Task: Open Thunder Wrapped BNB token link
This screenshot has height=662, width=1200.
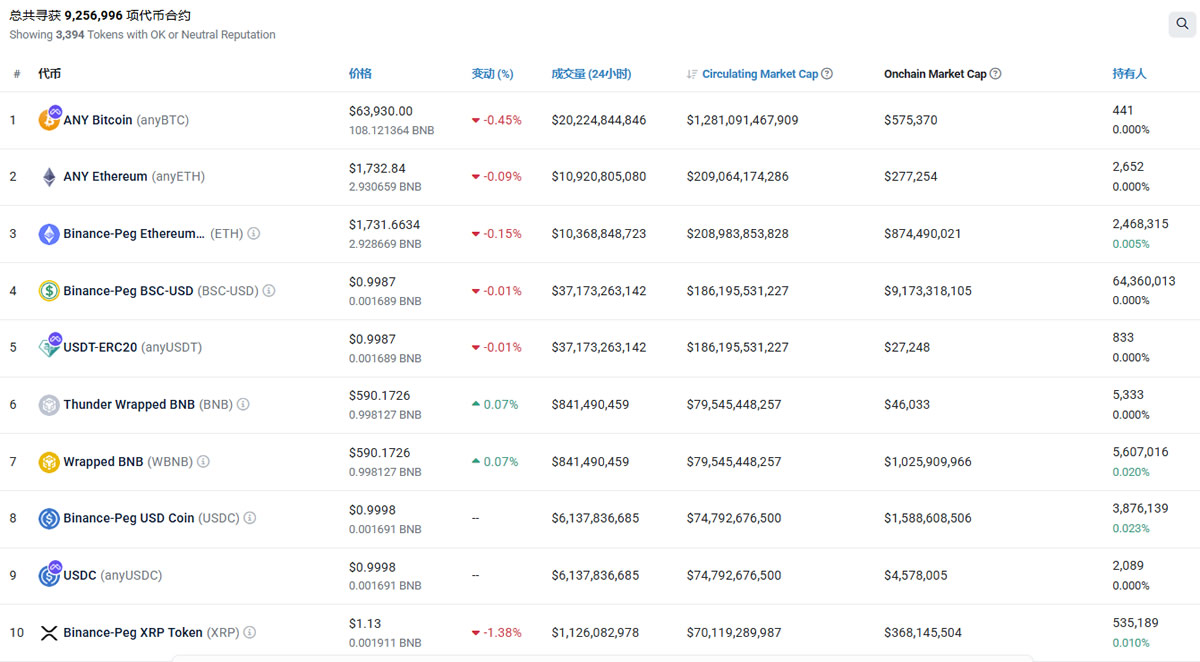Action: coord(148,405)
